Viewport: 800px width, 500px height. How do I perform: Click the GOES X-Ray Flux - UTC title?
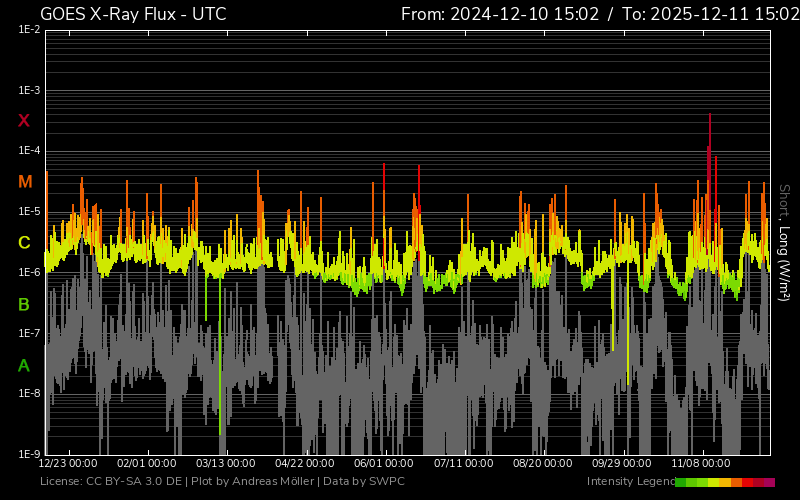(133, 14)
